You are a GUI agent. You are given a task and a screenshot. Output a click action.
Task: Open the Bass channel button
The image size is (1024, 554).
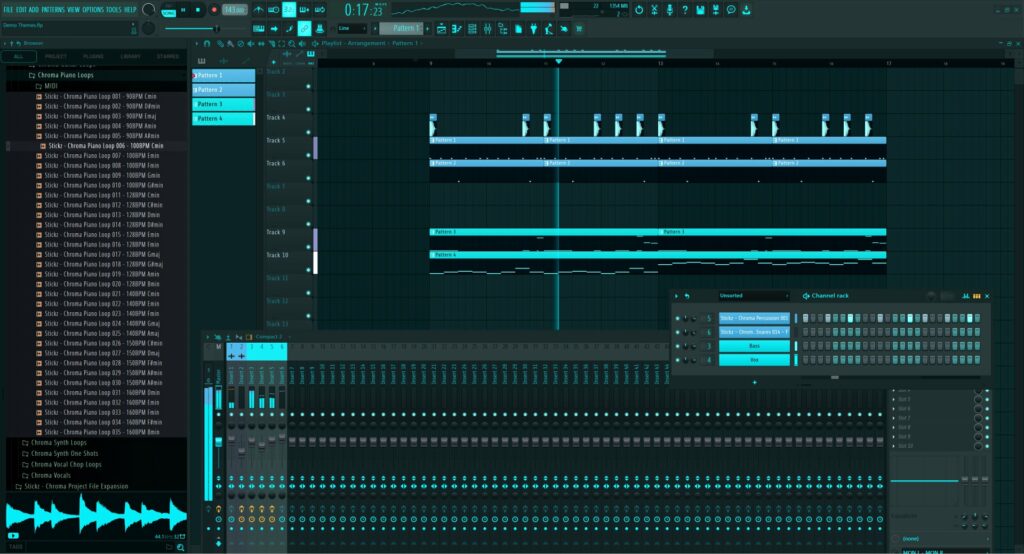pos(754,346)
